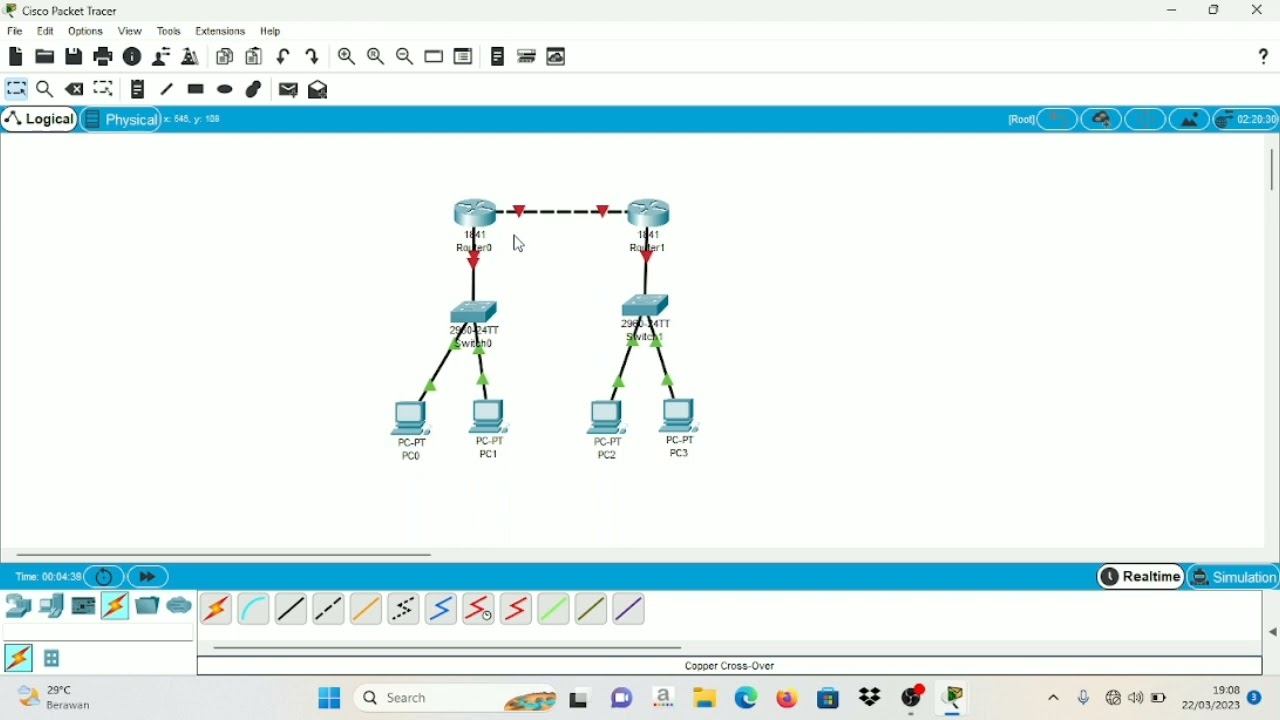Switch to Physical workspace
The width and height of the screenshot is (1280, 720).
click(x=120, y=120)
